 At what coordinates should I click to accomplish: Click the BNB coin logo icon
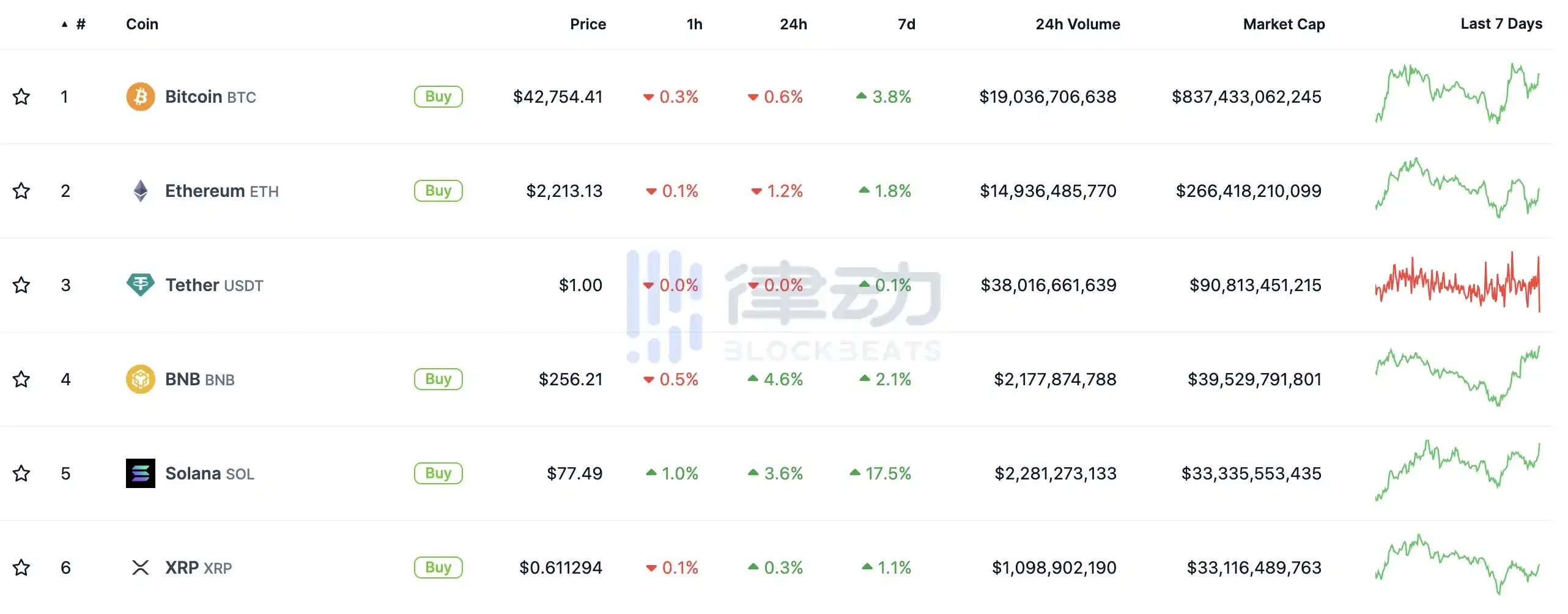click(x=140, y=379)
